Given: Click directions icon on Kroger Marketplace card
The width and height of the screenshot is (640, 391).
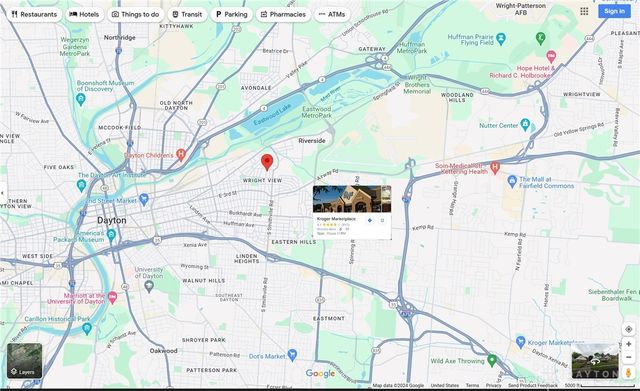Looking at the screenshot, I should [x=370, y=220].
